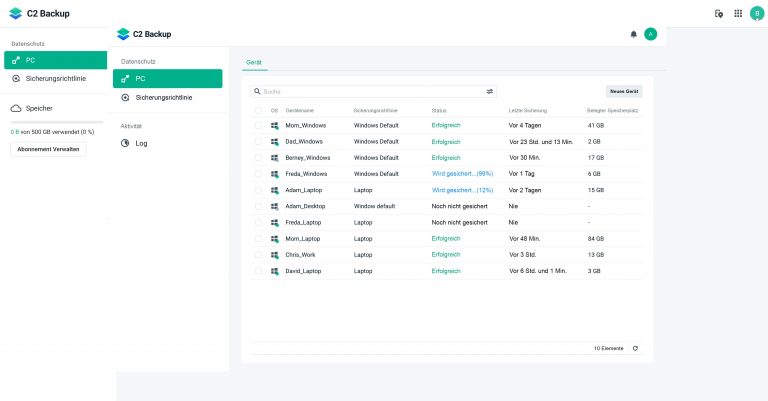768x401 pixels.
Task: Click the C2 Backup logo at top left
Action: [x=15, y=13]
